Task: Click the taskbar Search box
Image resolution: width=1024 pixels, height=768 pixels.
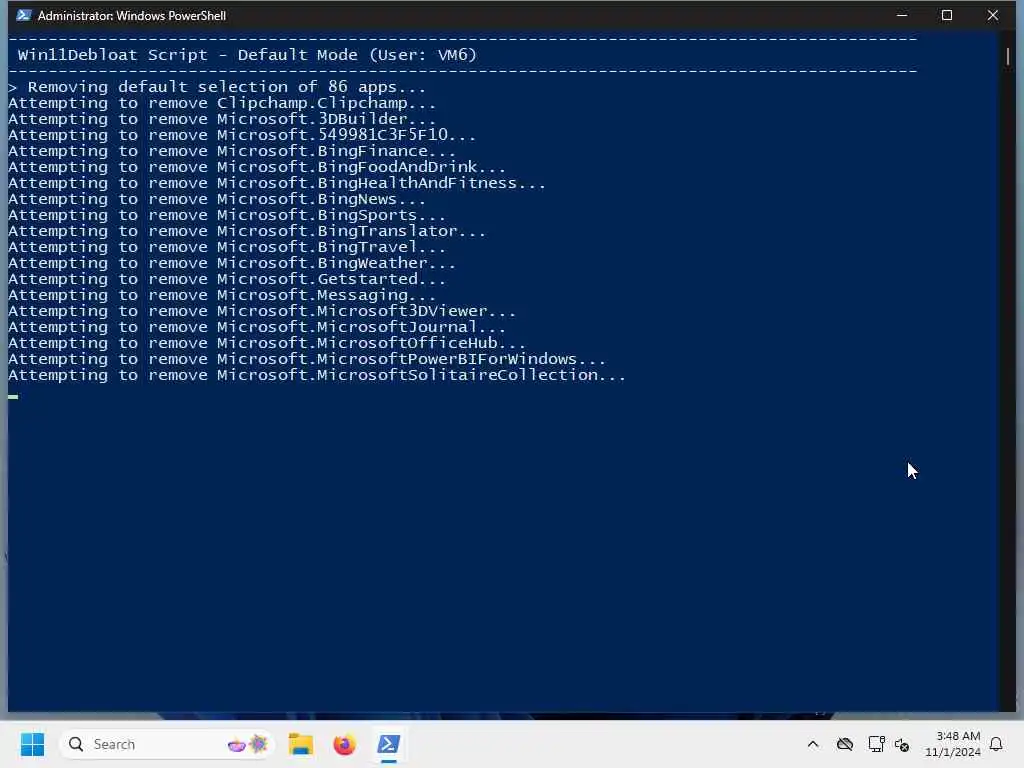Action: click(x=167, y=744)
